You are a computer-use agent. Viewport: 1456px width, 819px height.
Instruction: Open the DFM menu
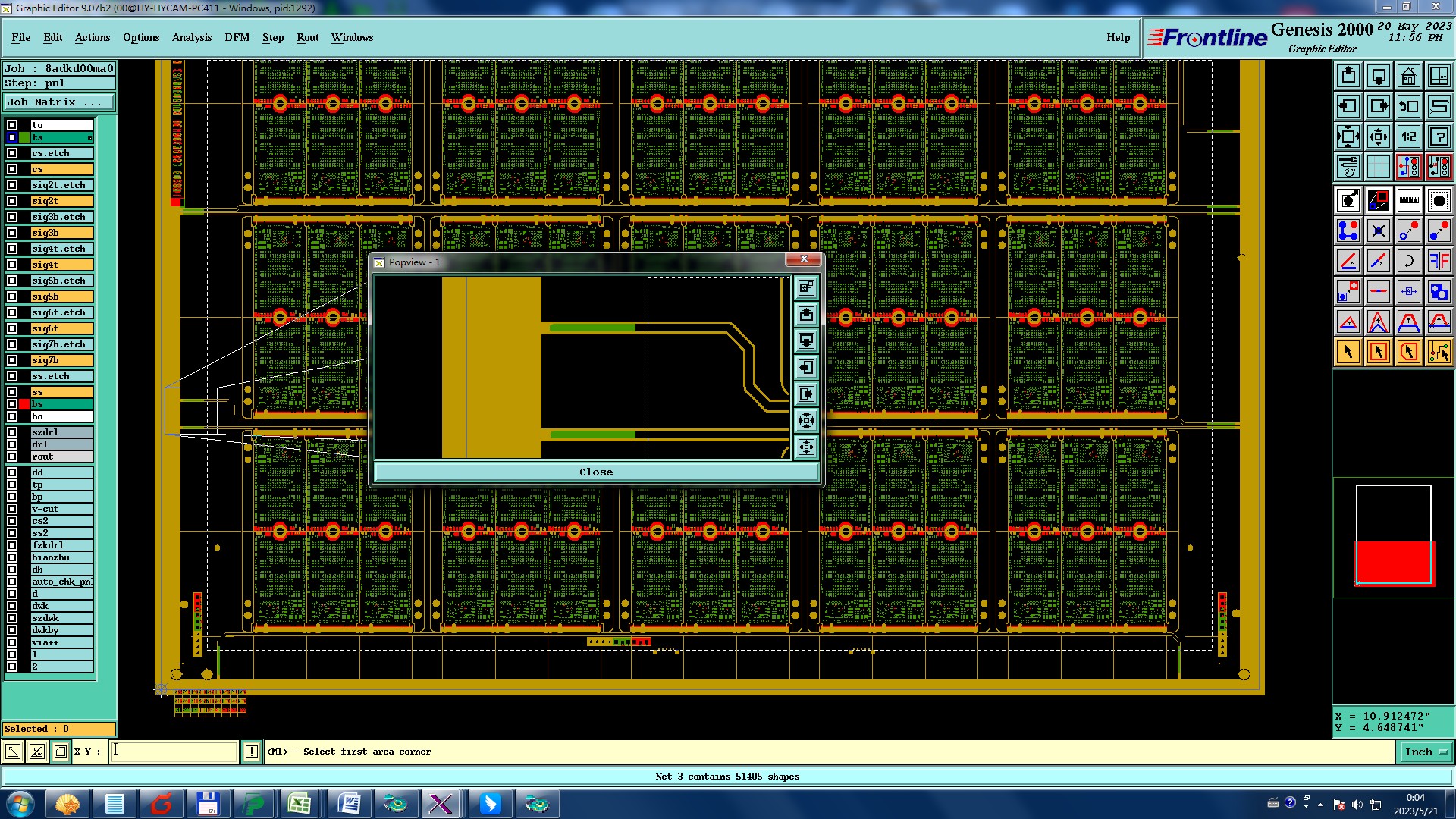pos(237,37)
